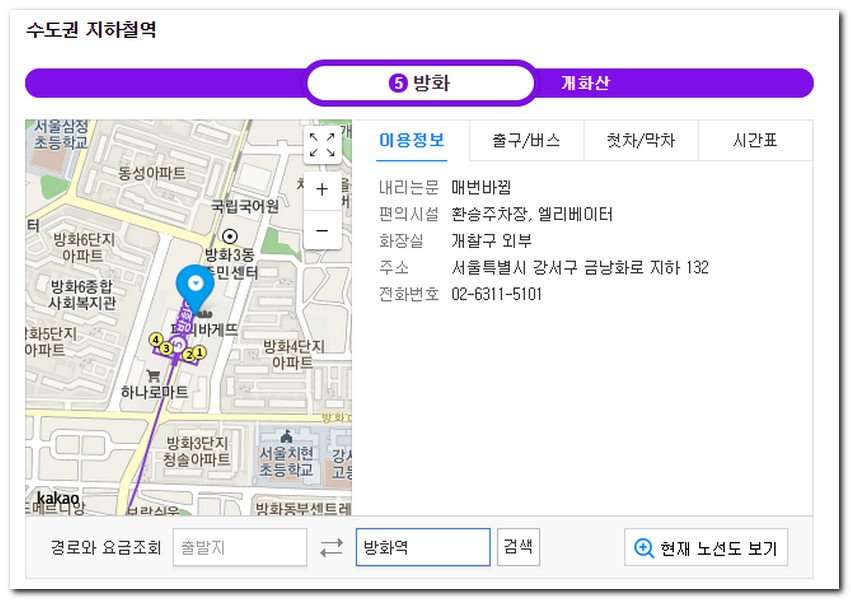Swap departure and destination fields

331,548
